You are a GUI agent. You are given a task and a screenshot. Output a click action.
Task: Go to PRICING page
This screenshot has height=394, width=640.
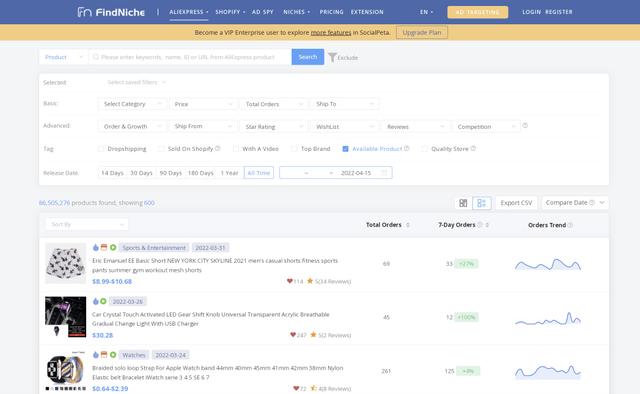click(331, 12)
